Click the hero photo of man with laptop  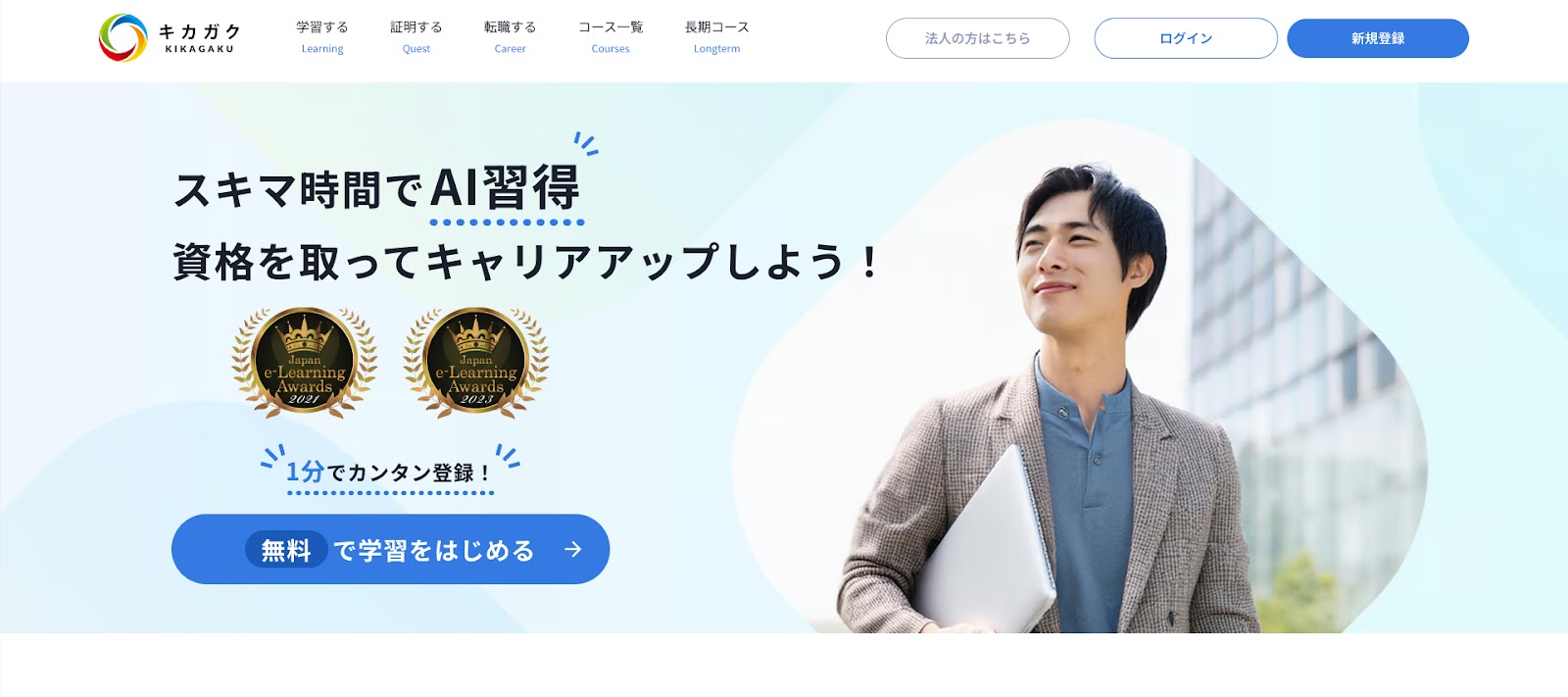click(1078, 392)
